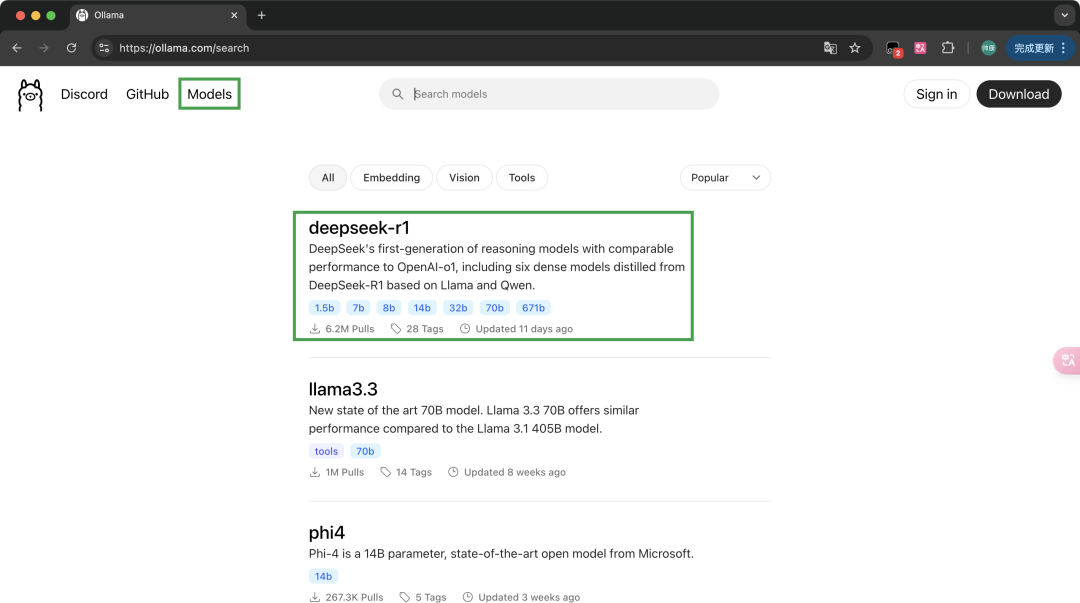Click Updated 3 weeks ago text
Image resolution: width=1080 pixels, height=603 pixels.
click(x=529, y=597)
